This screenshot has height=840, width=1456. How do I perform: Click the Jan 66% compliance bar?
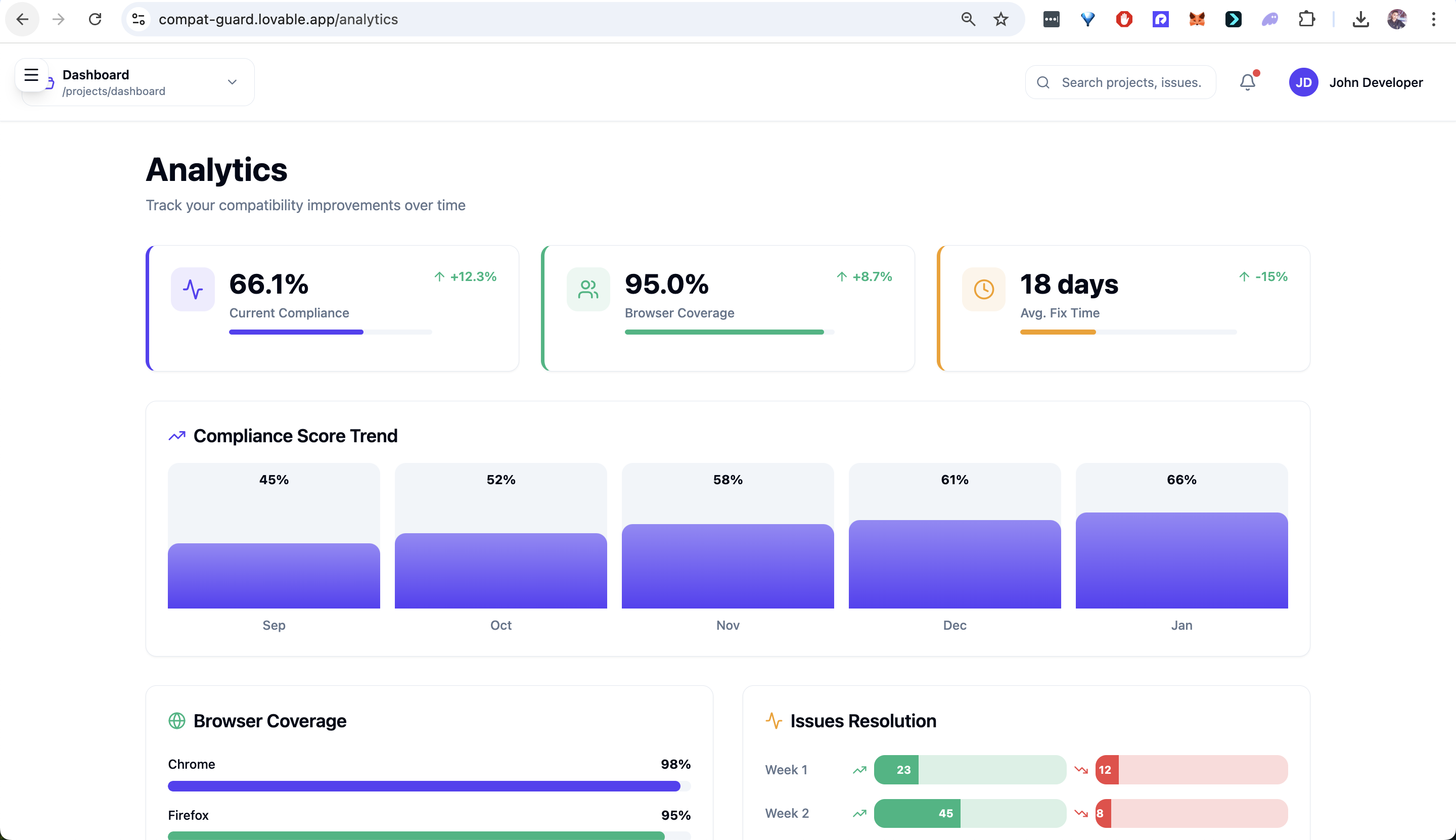click(x=1181, y=559)
